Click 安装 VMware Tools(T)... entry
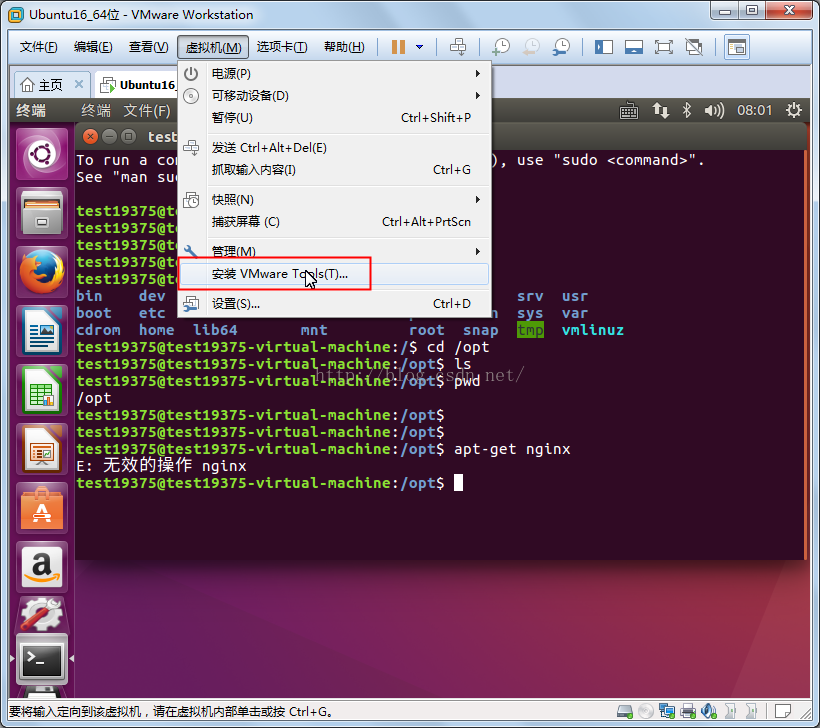Viewport: 820px width, 728px height. click(x=334, y=274)
